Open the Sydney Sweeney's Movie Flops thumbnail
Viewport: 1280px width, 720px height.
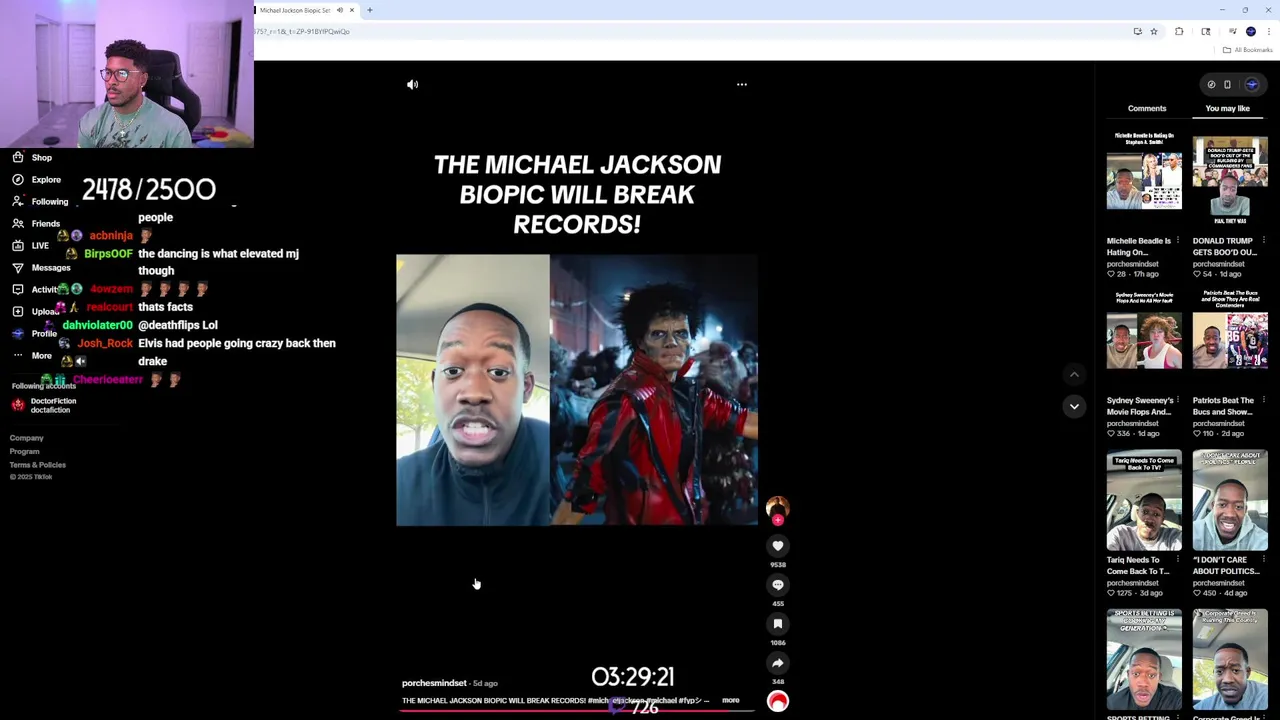point(1144,340)
